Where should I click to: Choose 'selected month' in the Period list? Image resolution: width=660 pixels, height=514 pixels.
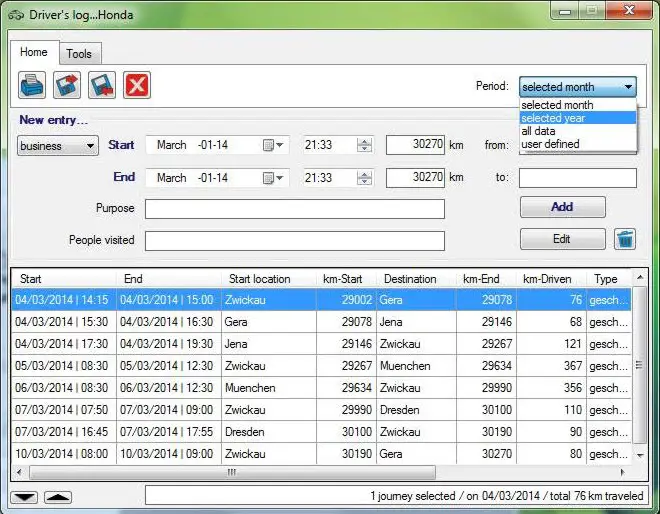point(578,105)
